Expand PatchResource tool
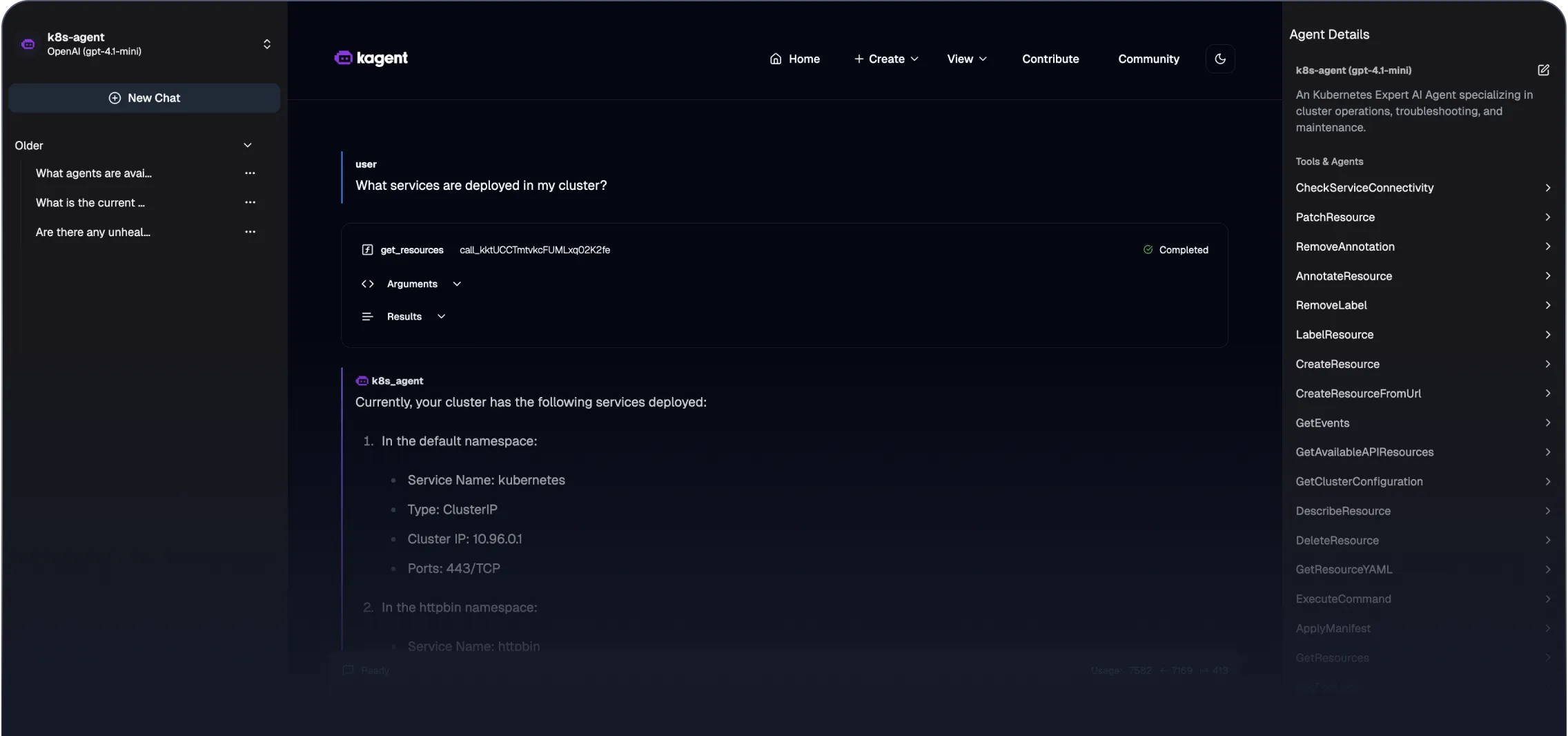Screen dimensions: 1568x736 point(1422,217)
